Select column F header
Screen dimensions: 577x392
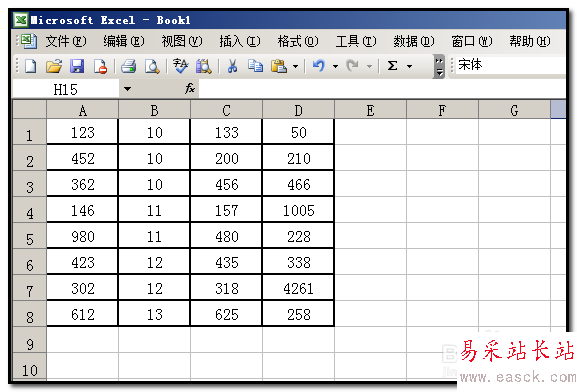(442, 110)
